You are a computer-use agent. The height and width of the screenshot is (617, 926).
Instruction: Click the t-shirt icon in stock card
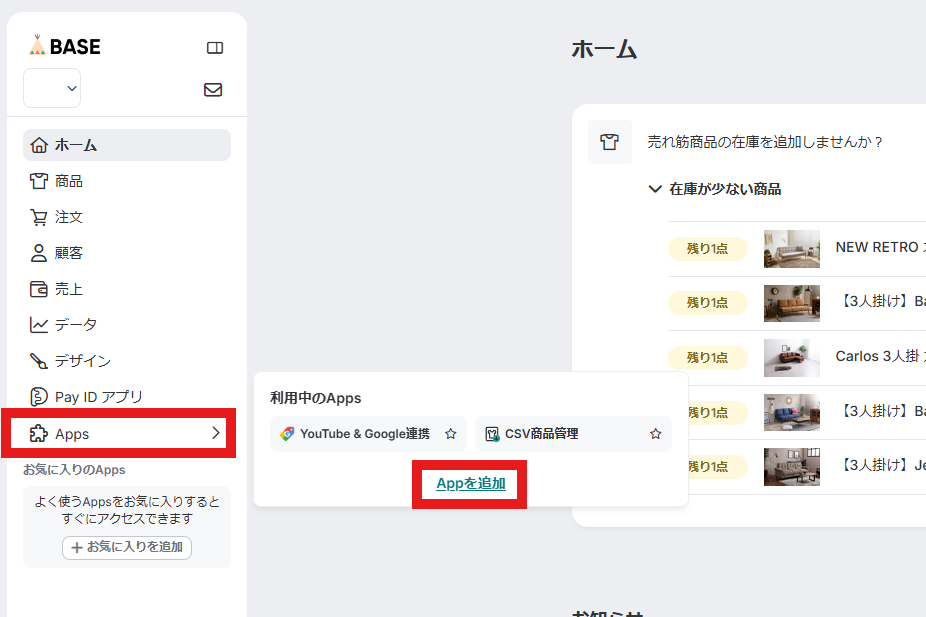(x=610, y=142)
